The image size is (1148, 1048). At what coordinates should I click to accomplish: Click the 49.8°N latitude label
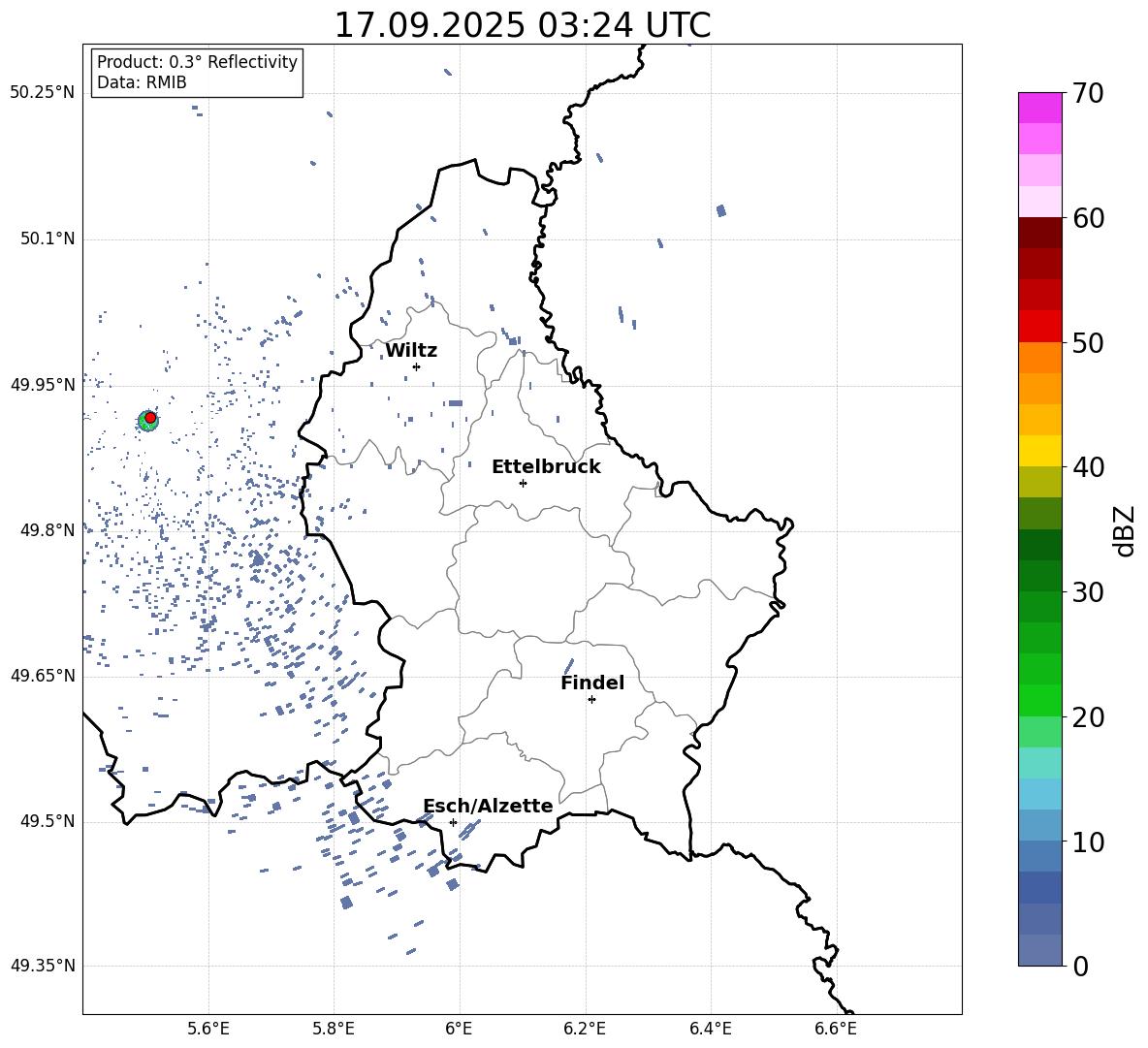pos(48,530)
